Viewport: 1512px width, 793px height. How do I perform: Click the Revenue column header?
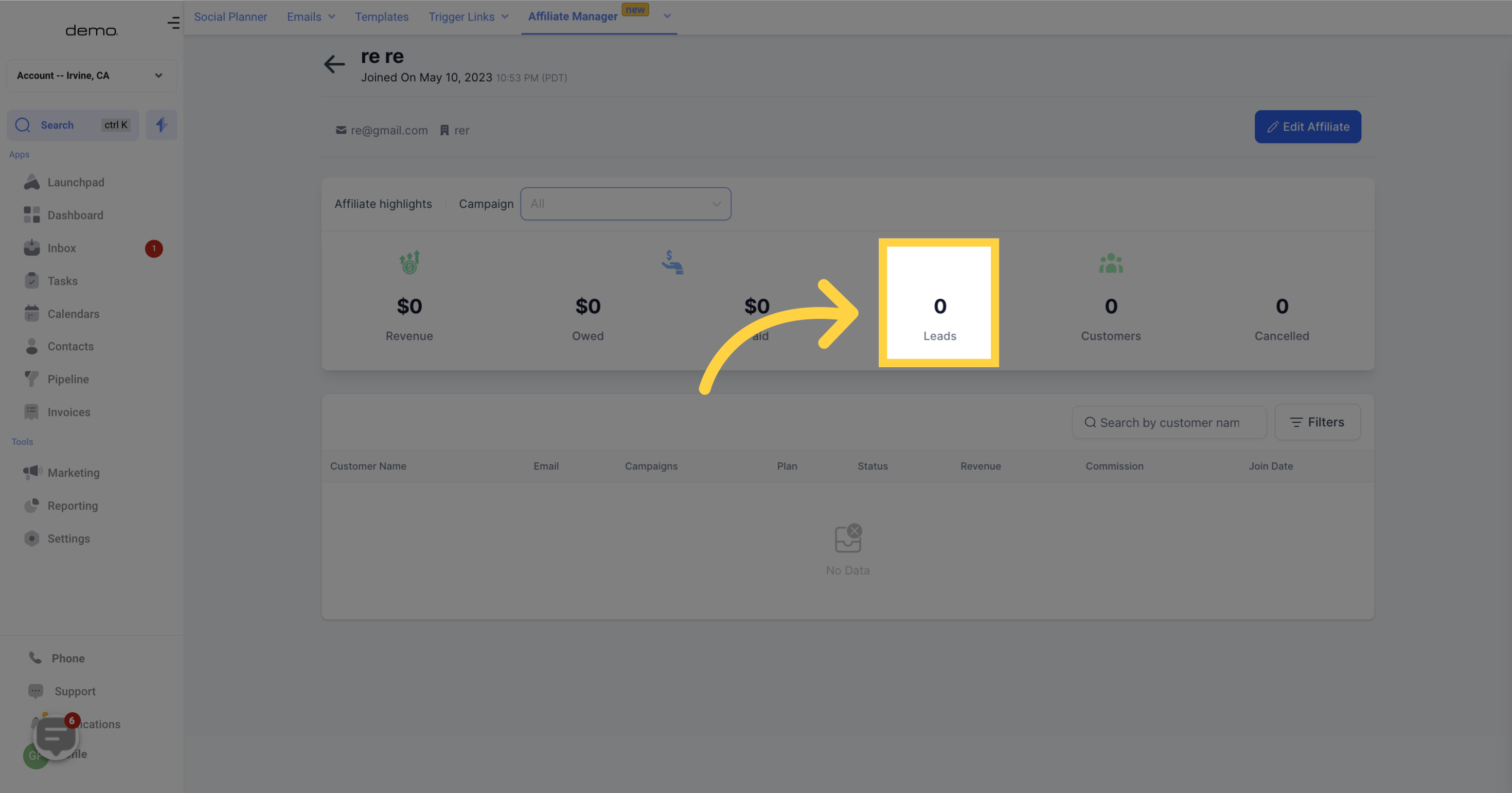(981, 466)
